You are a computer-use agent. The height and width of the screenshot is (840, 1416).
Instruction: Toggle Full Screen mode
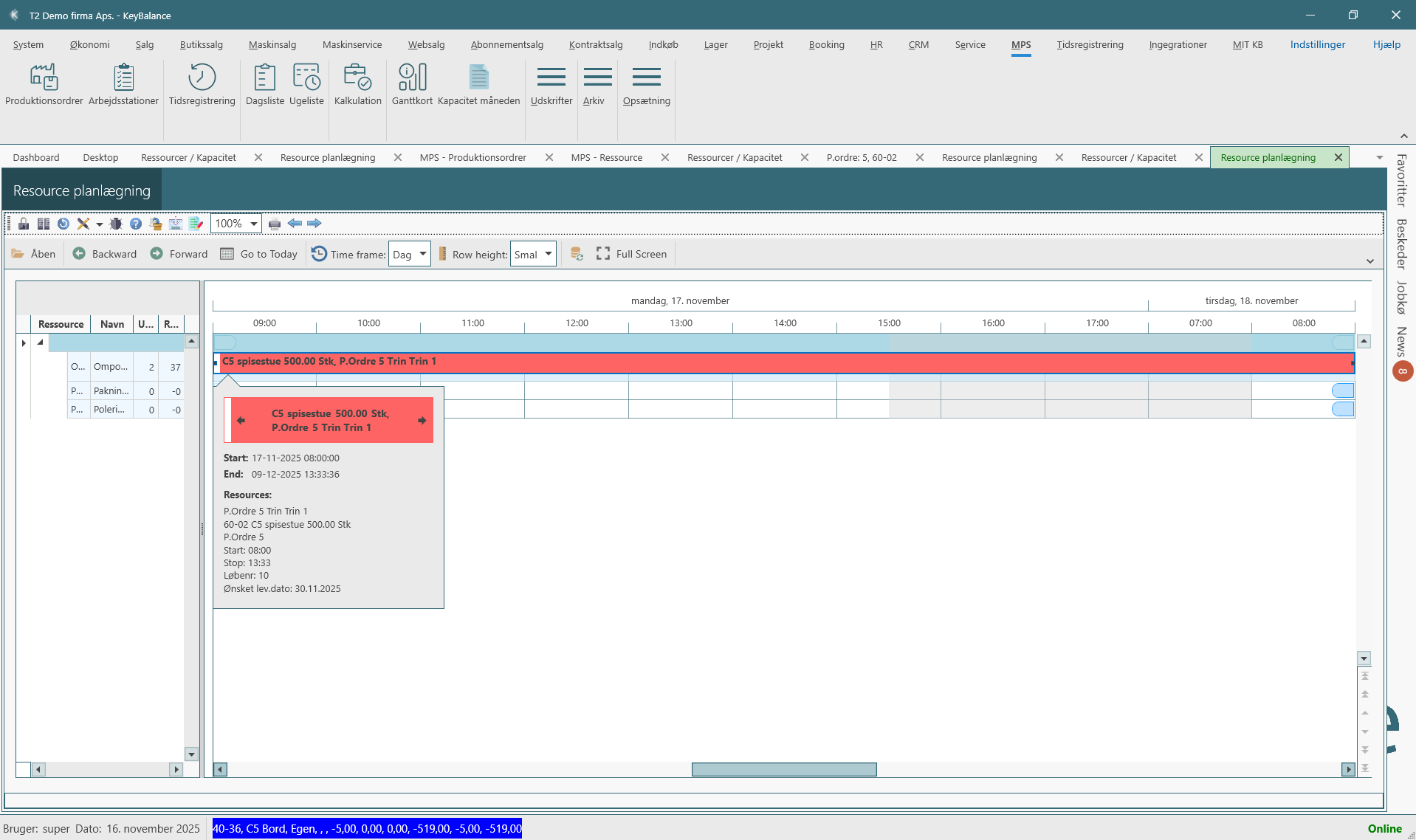click(x=631, y=254)
